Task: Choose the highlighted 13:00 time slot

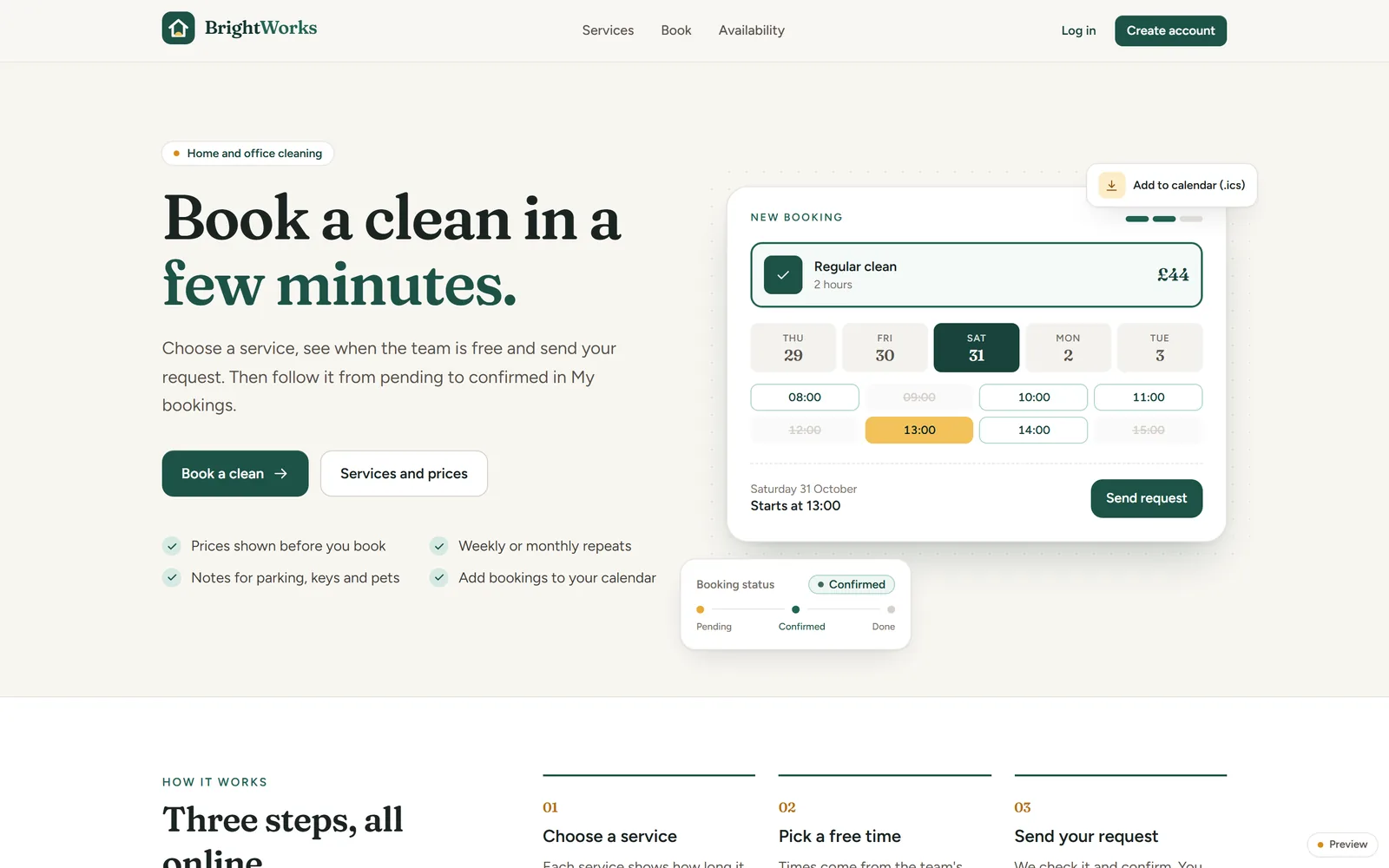Action: tap(919, 431)
